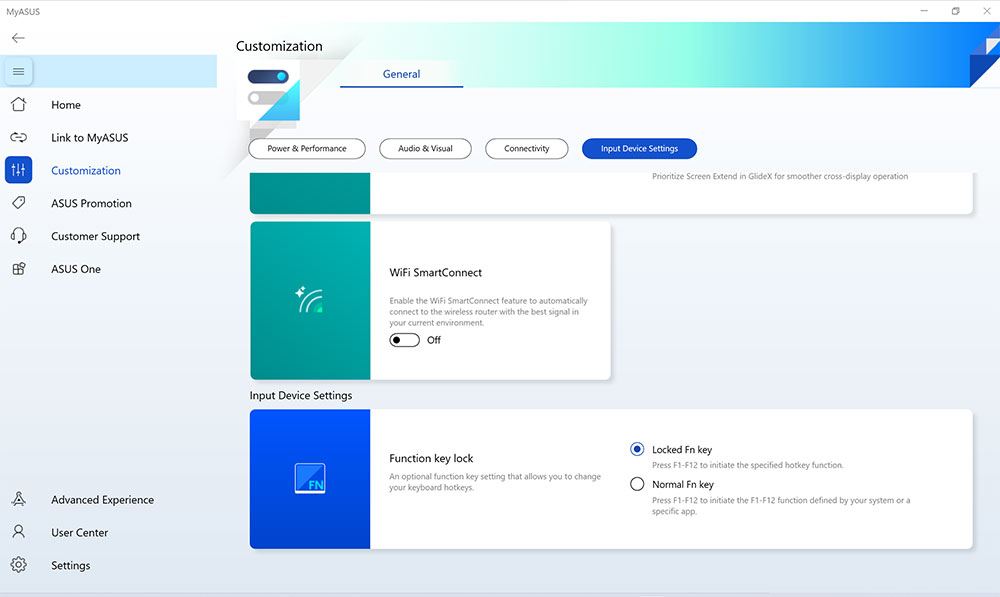The height and width of the screenshot is (597, 1000).
Task: Click the Off label beside the WiFi switch
Action: pyautogui.click(x=434, y=340)
